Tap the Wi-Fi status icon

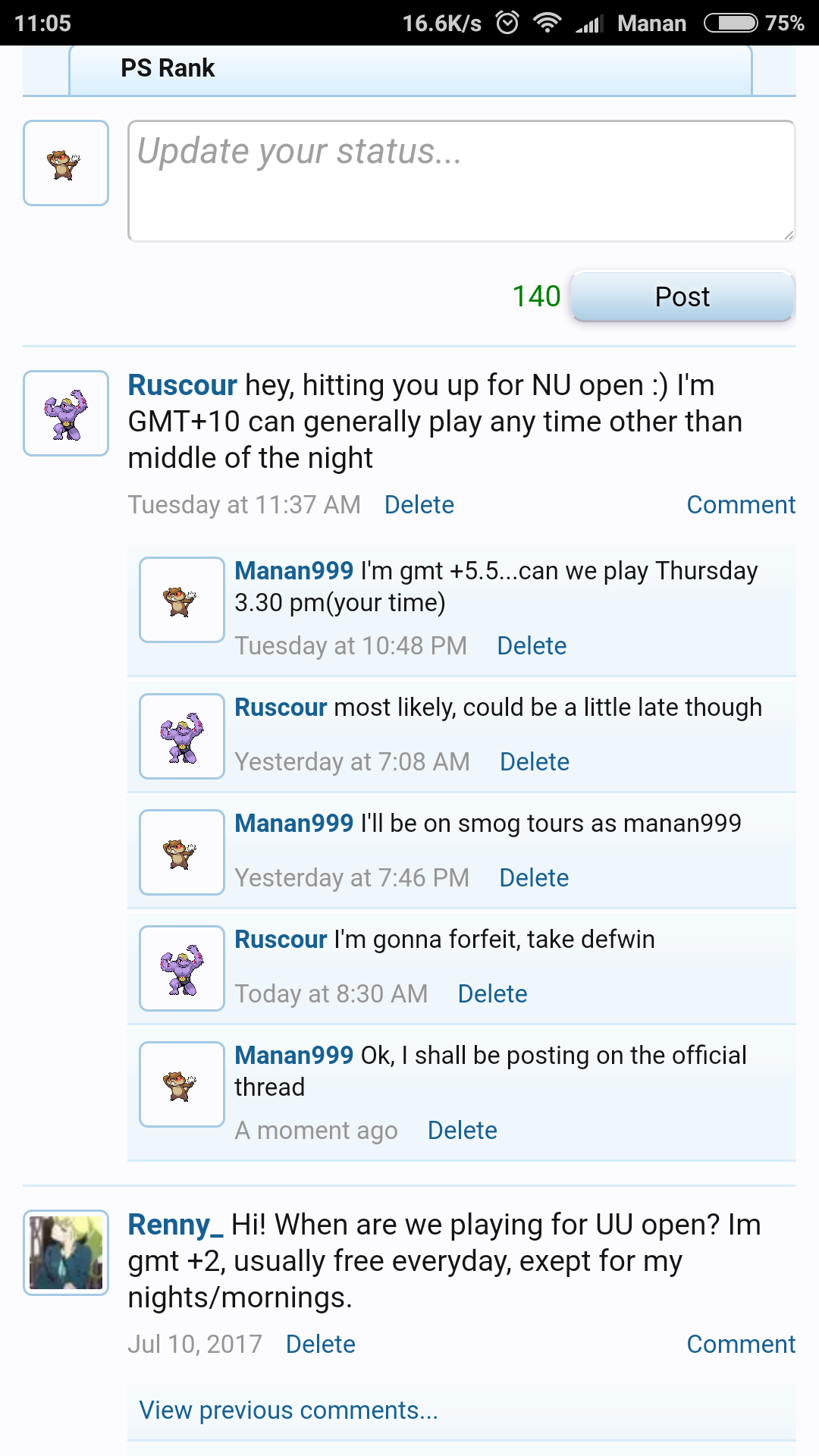(547, 23)
